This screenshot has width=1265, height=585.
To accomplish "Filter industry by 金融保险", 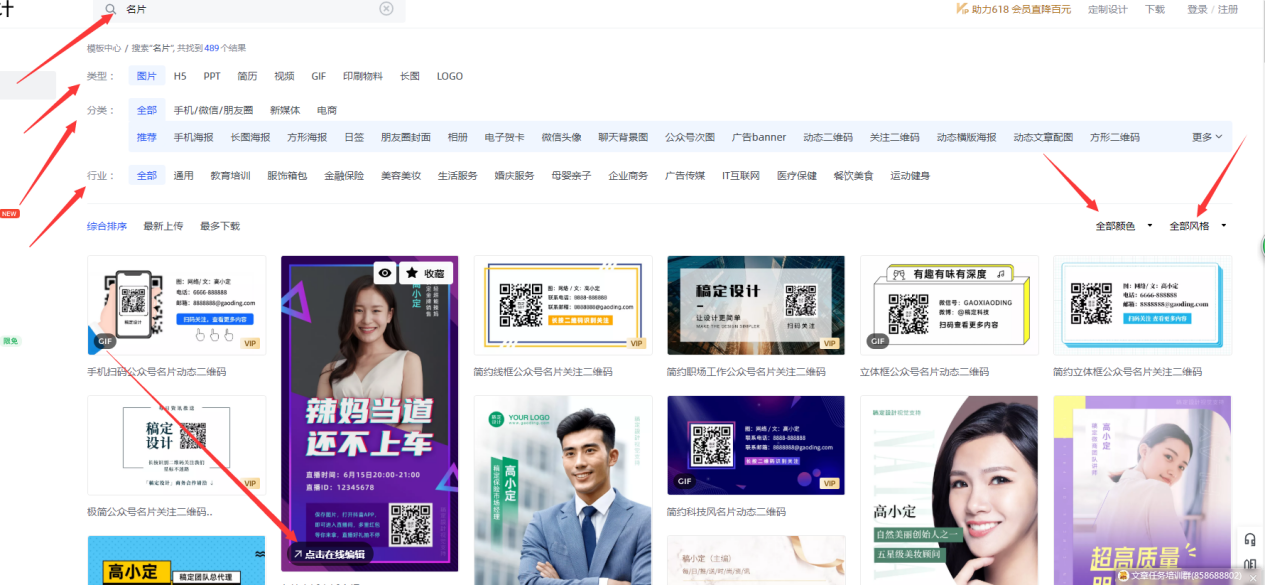I will pyautogui.click(x=344, y=176).
